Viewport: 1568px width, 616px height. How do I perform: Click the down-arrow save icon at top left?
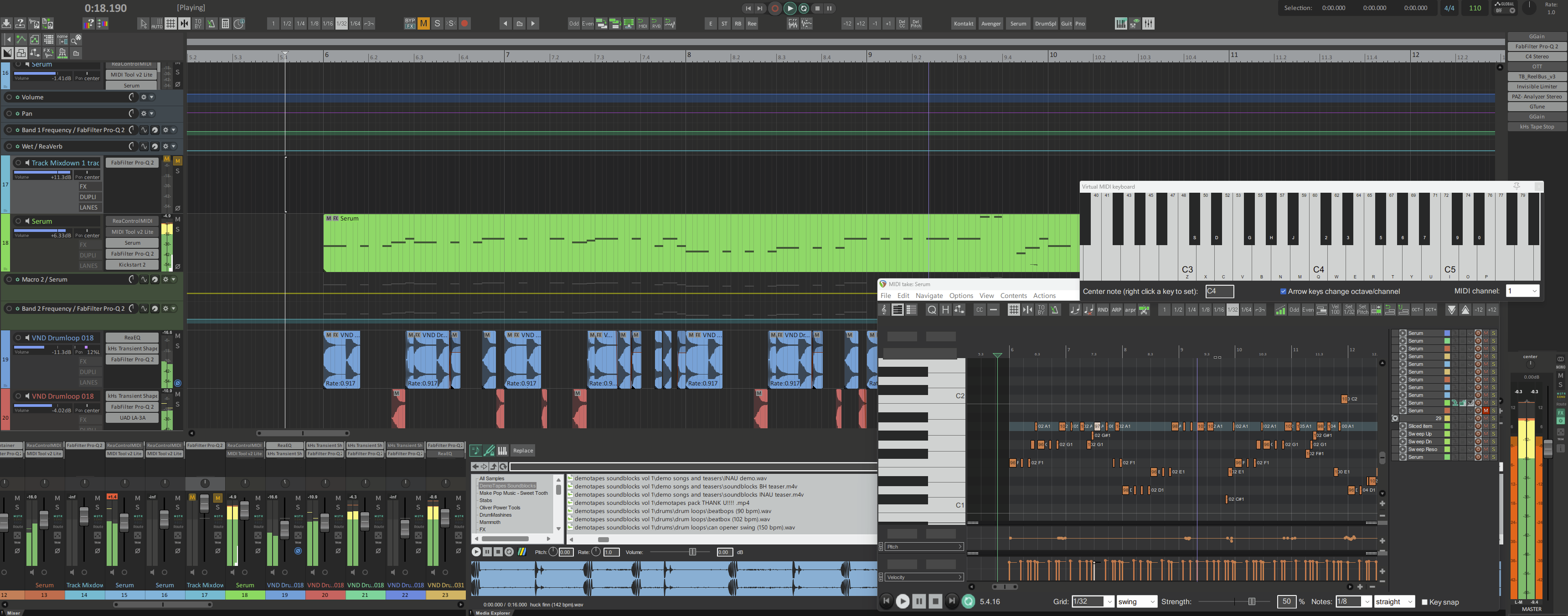6,24
